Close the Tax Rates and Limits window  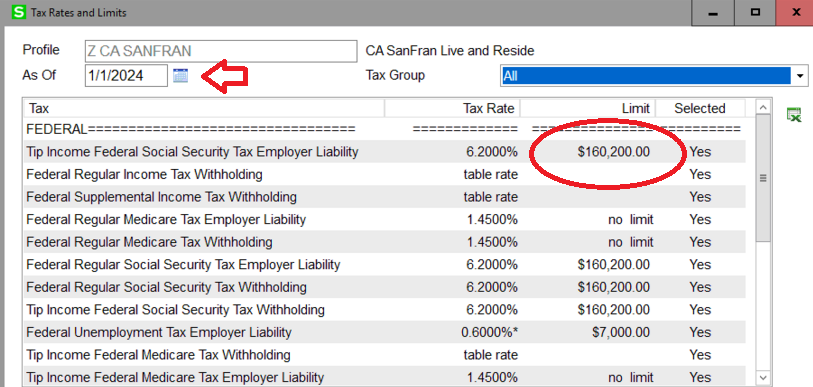pyautogui.click(x=795, y=12)
